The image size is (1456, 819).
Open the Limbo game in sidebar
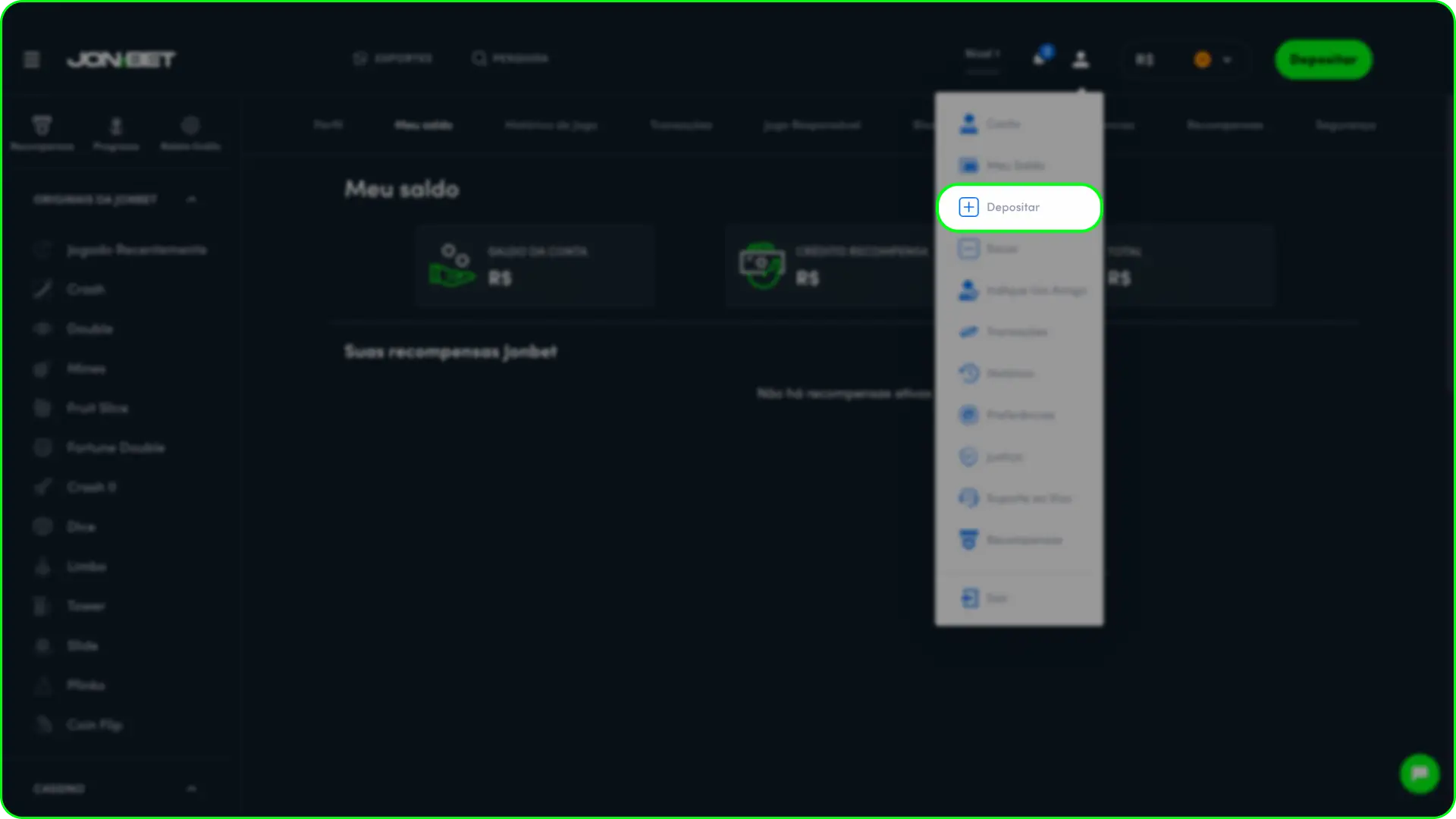(71, 566)
